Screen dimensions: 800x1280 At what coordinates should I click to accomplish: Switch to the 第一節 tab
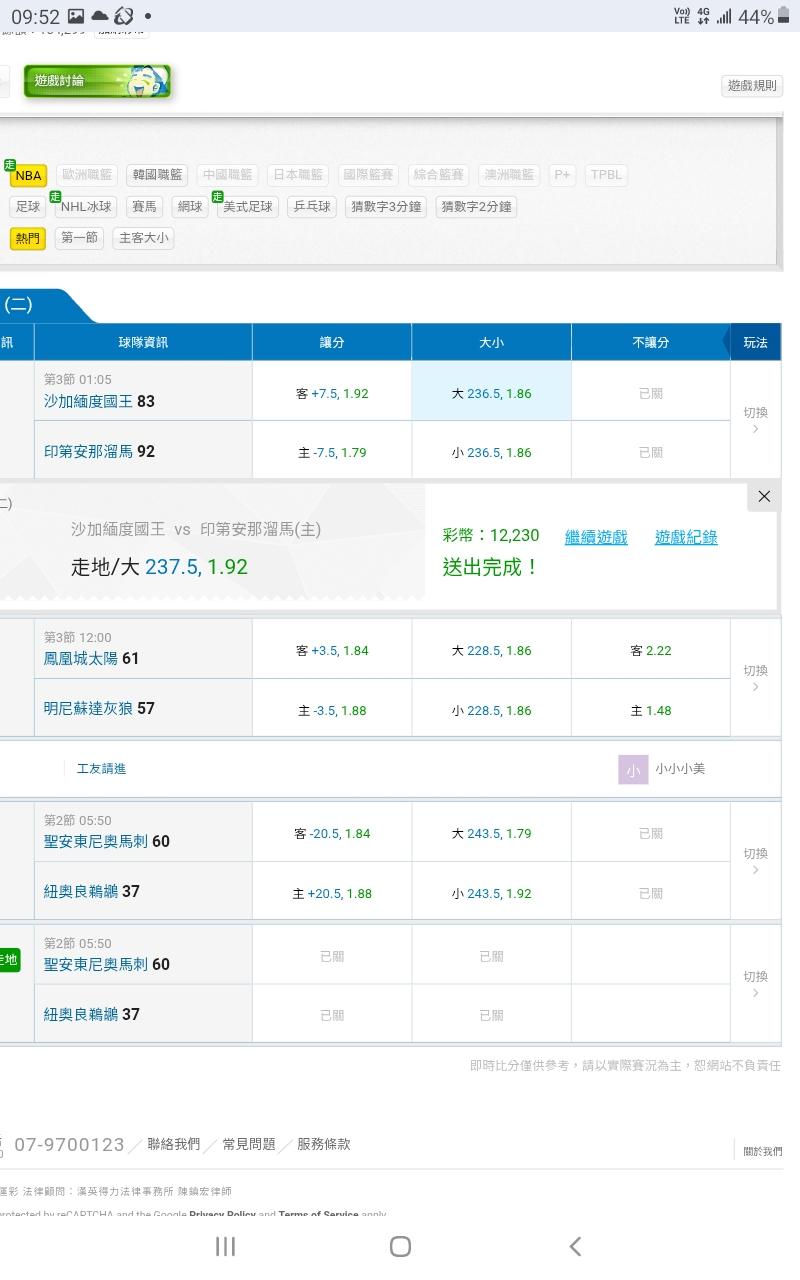(79, 238)
